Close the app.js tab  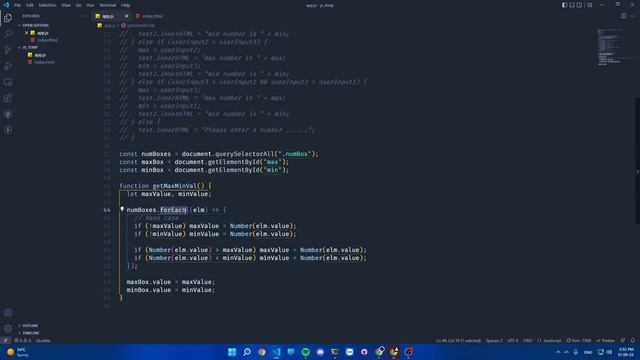(127, 16)
